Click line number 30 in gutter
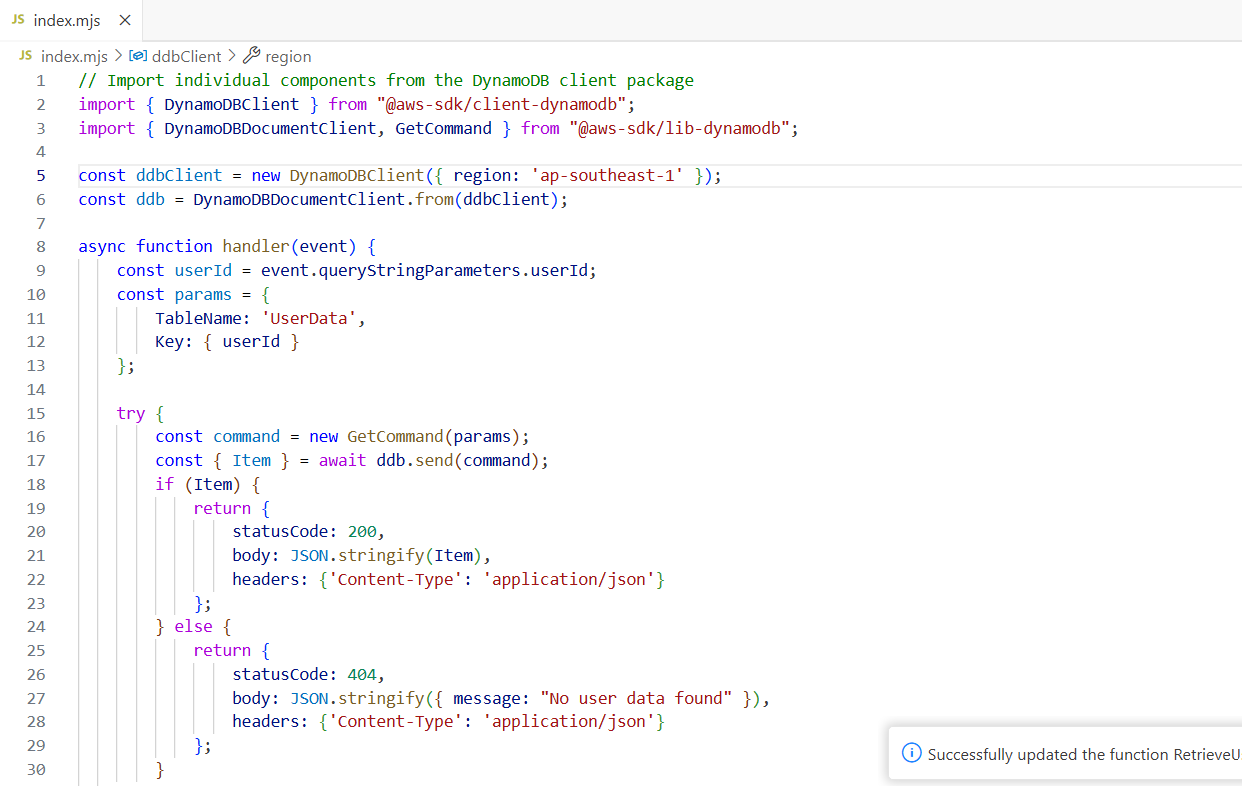The image size is (1242, 786). coord(36,769)
